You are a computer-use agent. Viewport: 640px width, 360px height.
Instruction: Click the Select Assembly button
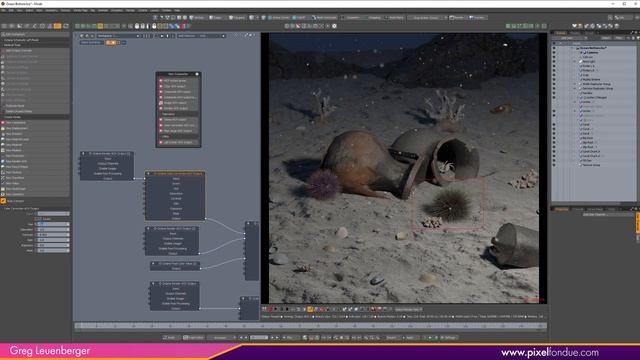[x=92, y=42]
